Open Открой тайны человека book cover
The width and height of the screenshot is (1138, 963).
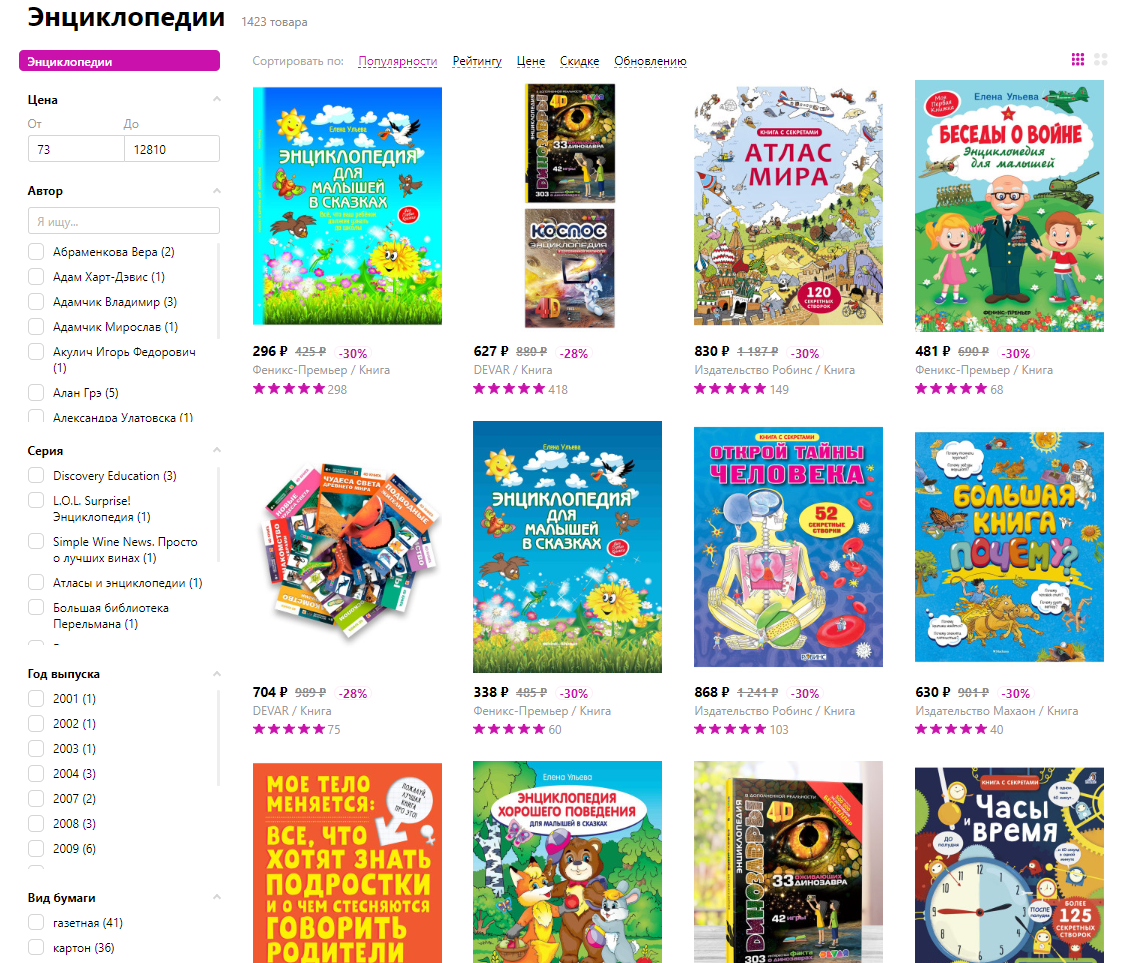pyautogui.click(x=788, y=546)
